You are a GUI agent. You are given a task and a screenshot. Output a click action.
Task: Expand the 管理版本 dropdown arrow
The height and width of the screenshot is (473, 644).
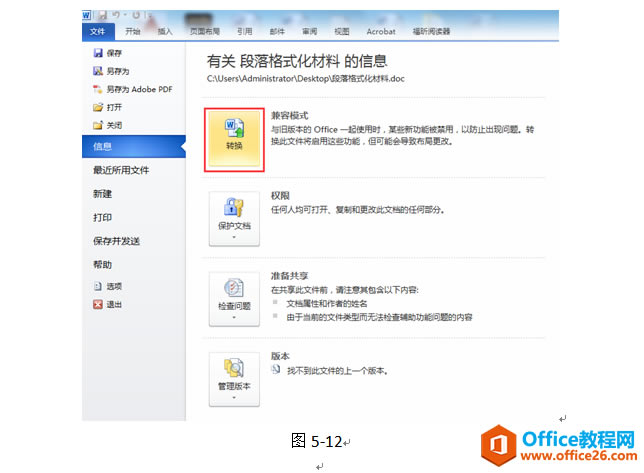pos(234,397)
